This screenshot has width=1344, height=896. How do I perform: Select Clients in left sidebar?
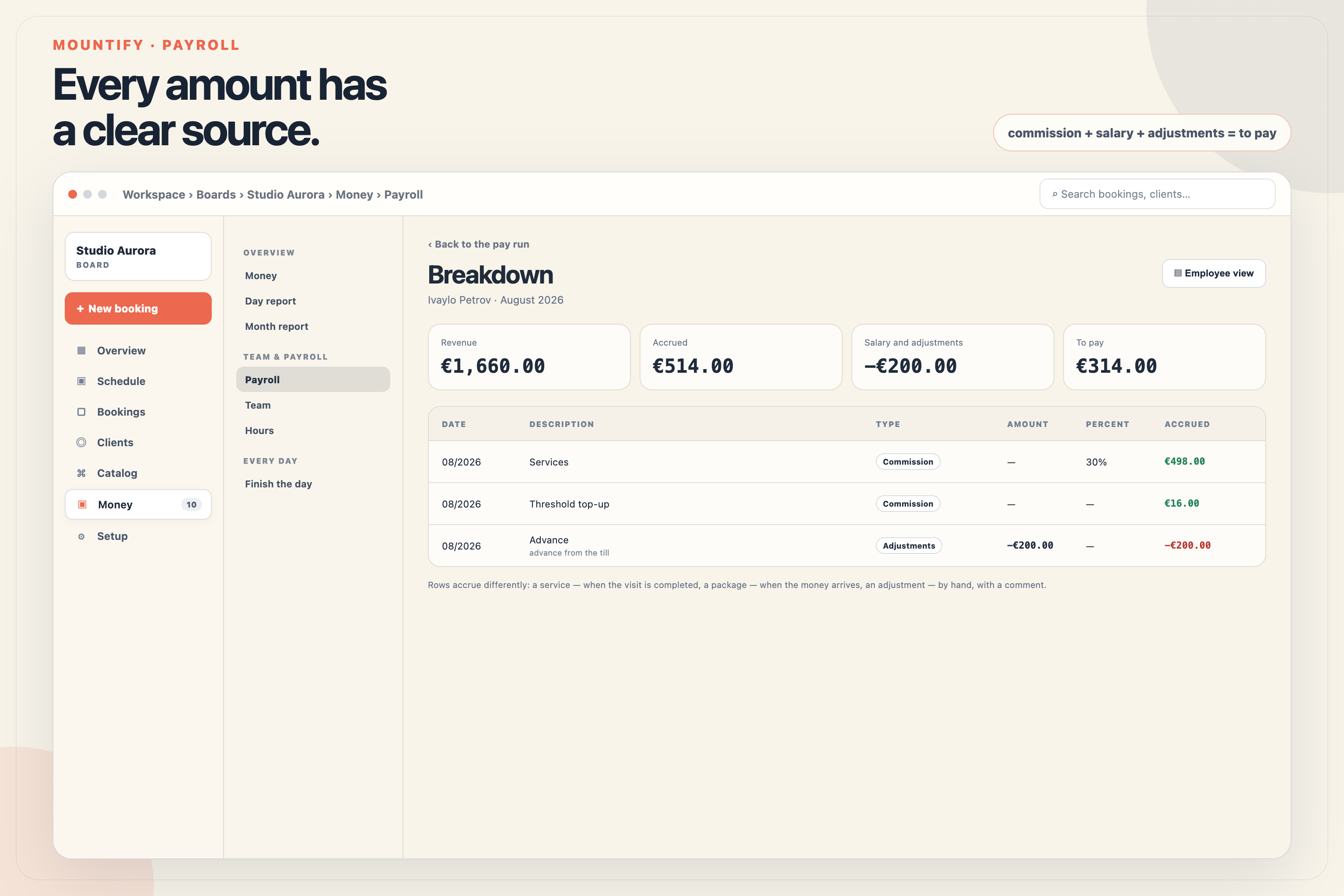tap(115, 442)
